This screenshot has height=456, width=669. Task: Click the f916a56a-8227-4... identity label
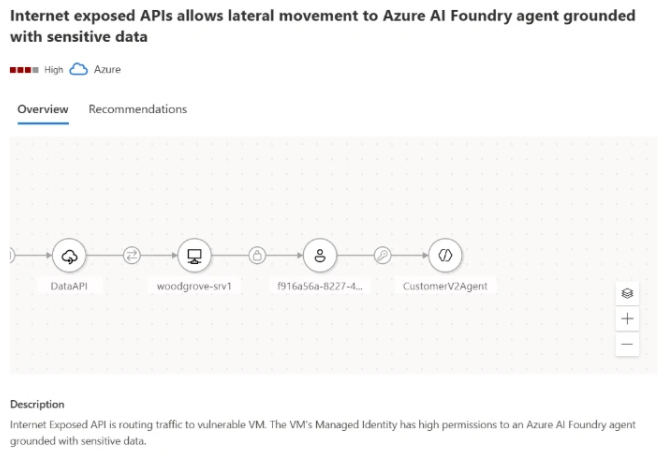pyautogui.click(x=320, y=286)
